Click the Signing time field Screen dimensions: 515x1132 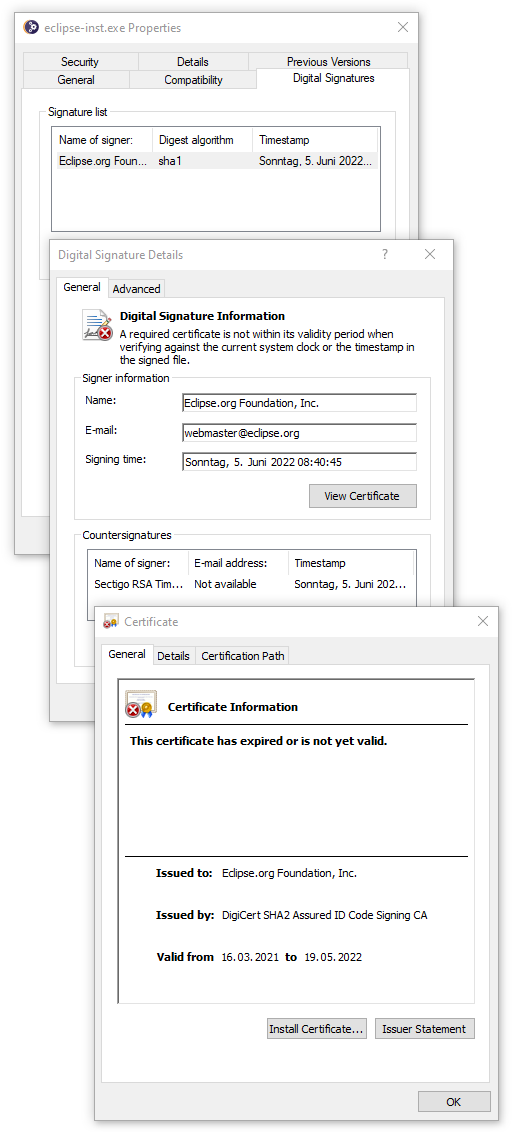(x=300, y=462)
